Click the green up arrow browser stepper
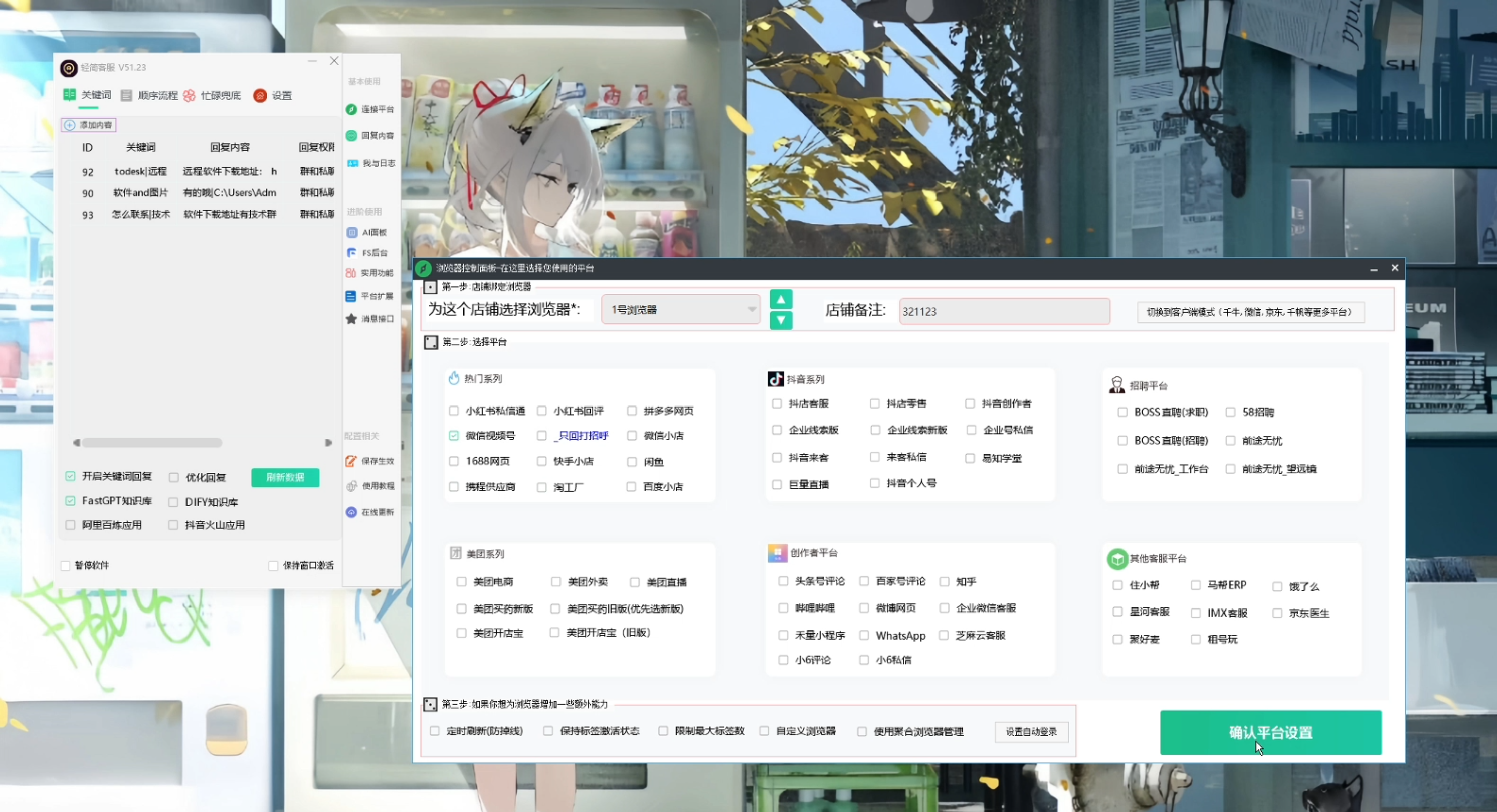Image resolution: width=1497 pixels, height=812 pixels. pos(781,299)
